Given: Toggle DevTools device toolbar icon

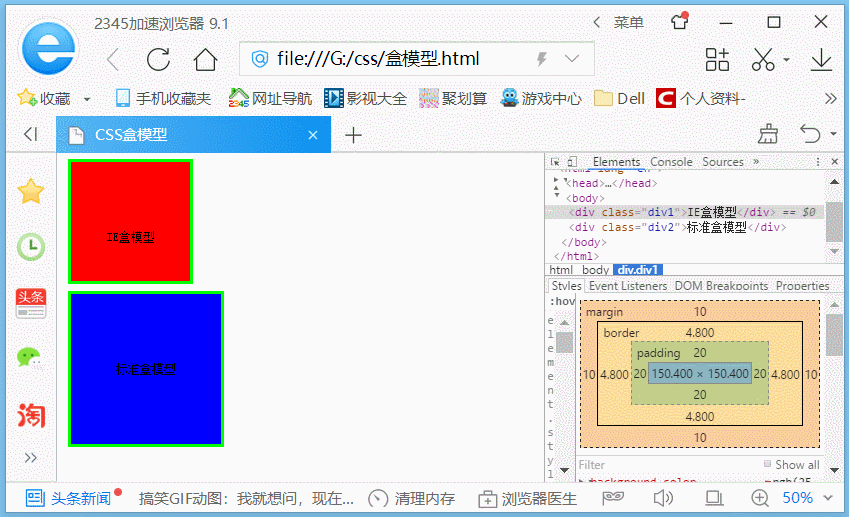Looking at the screenshot, I should [572, 162].
